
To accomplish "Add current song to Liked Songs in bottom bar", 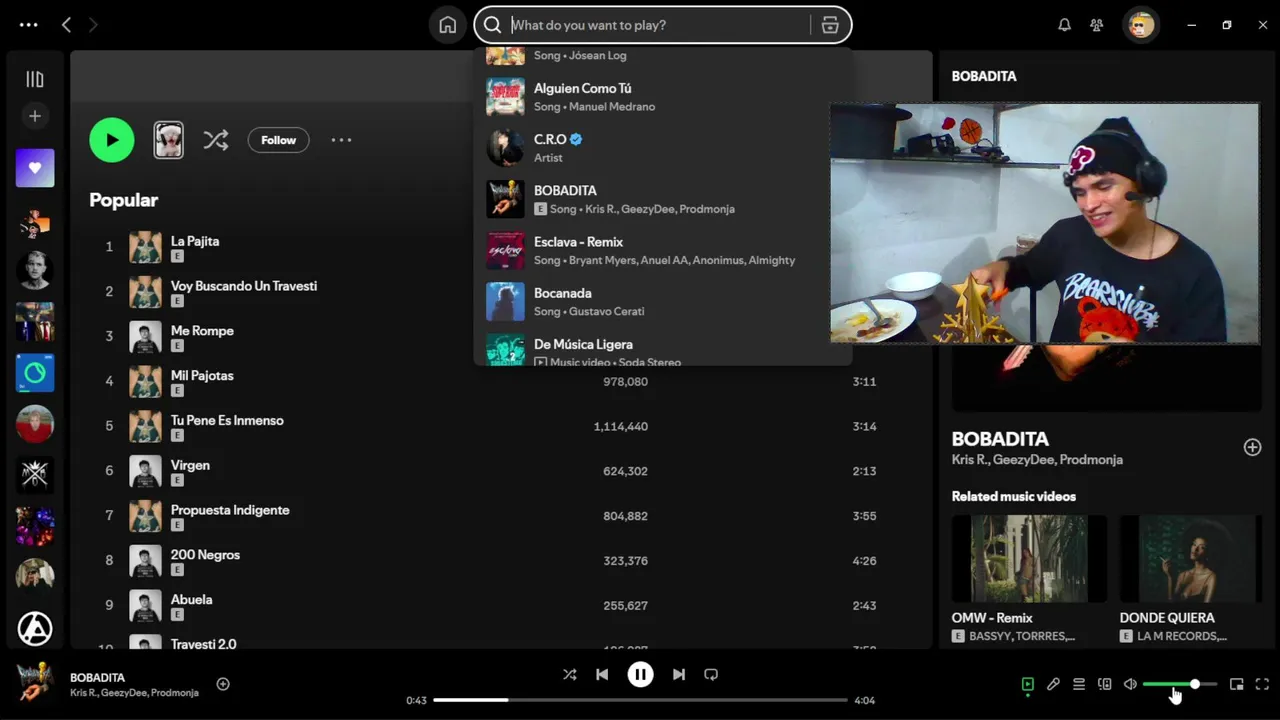I will 223,684.
